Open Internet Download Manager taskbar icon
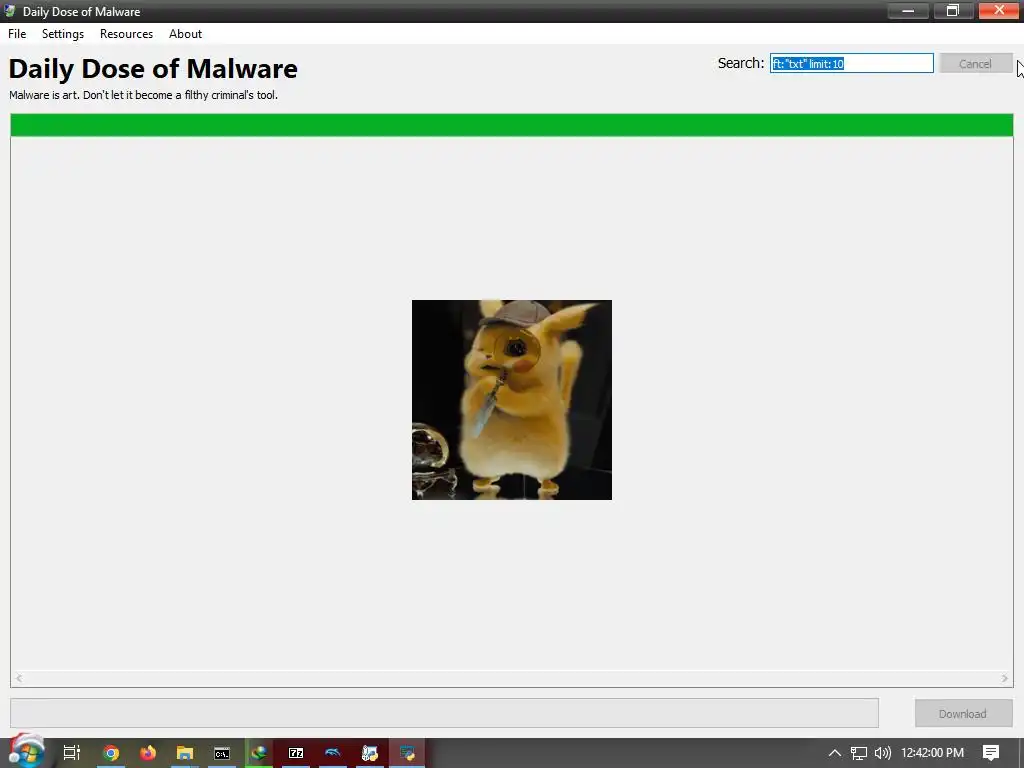The width and height of the screenshot is (1024, 768). 259,753
